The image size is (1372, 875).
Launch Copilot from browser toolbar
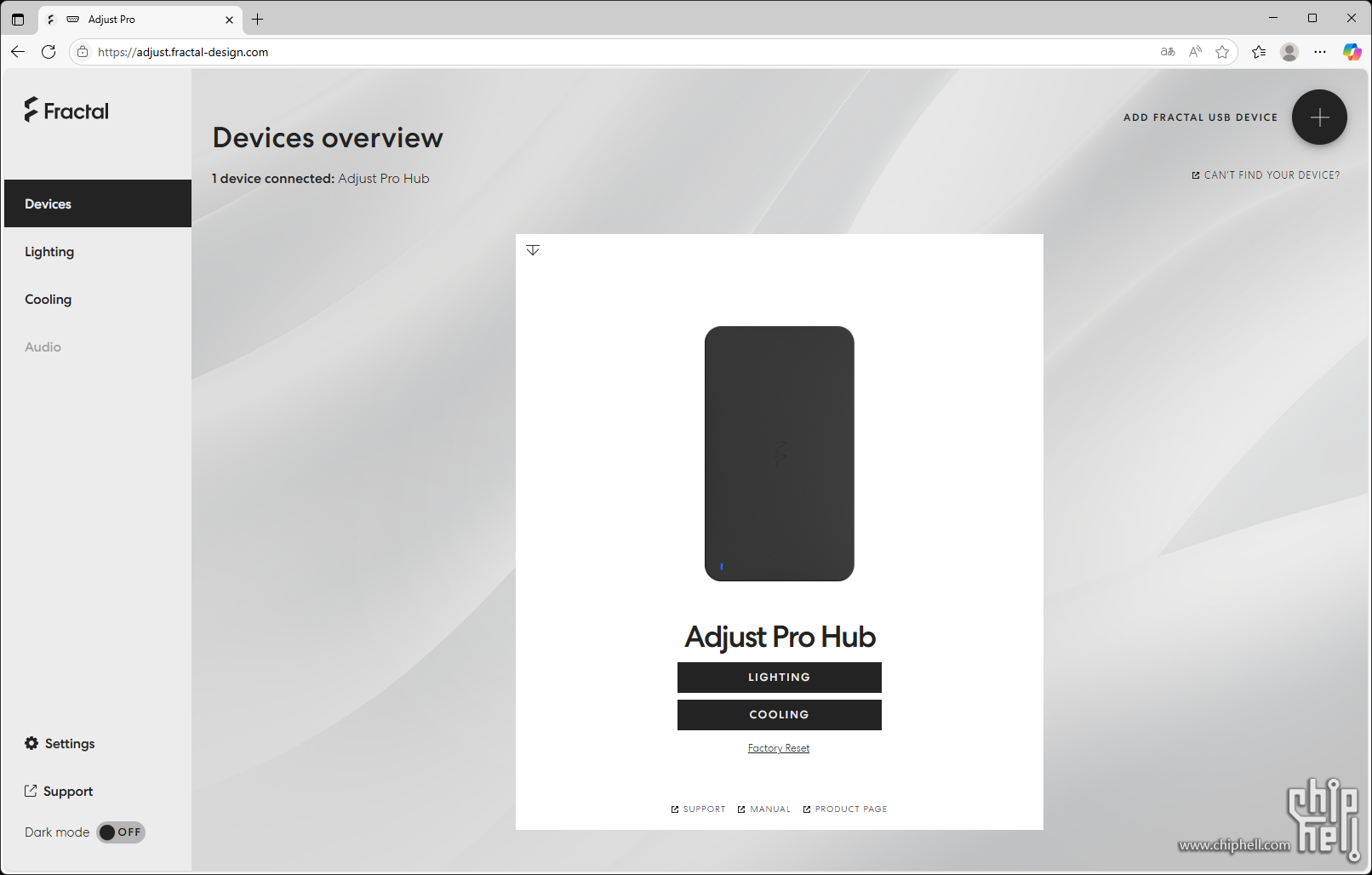click(x=1352, y=52)
